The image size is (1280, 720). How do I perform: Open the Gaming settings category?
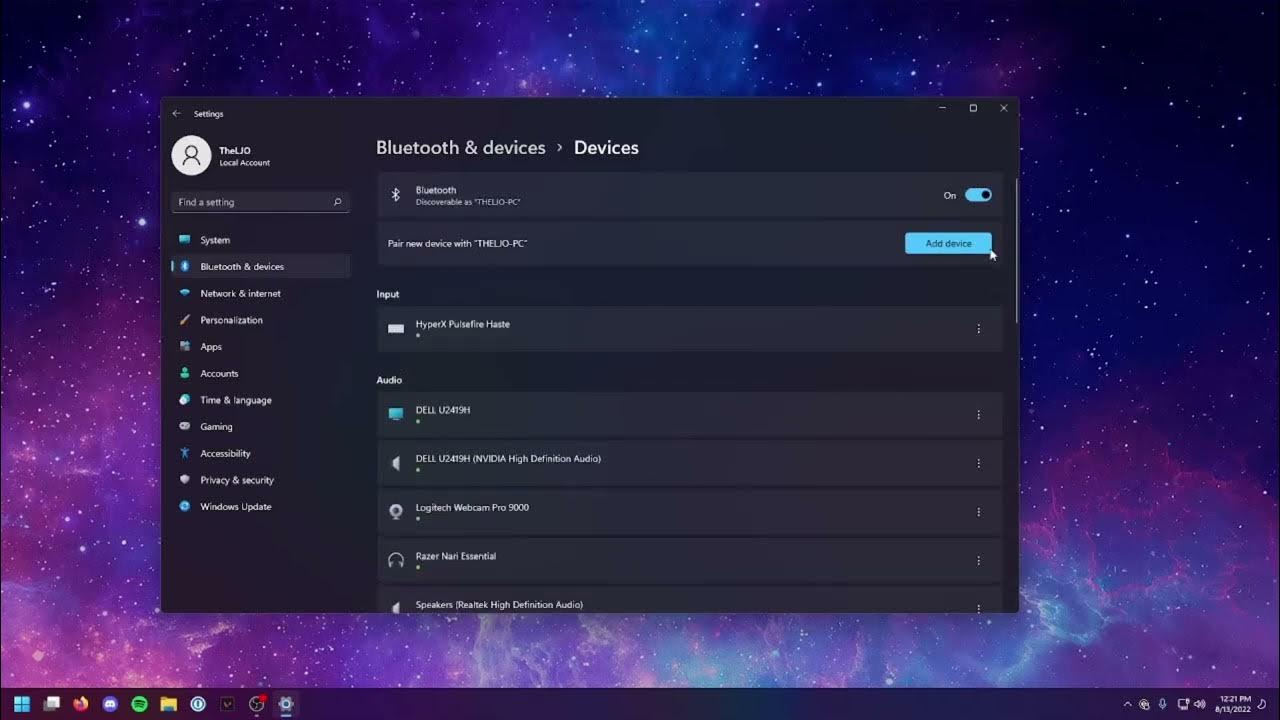pos(261,427)
